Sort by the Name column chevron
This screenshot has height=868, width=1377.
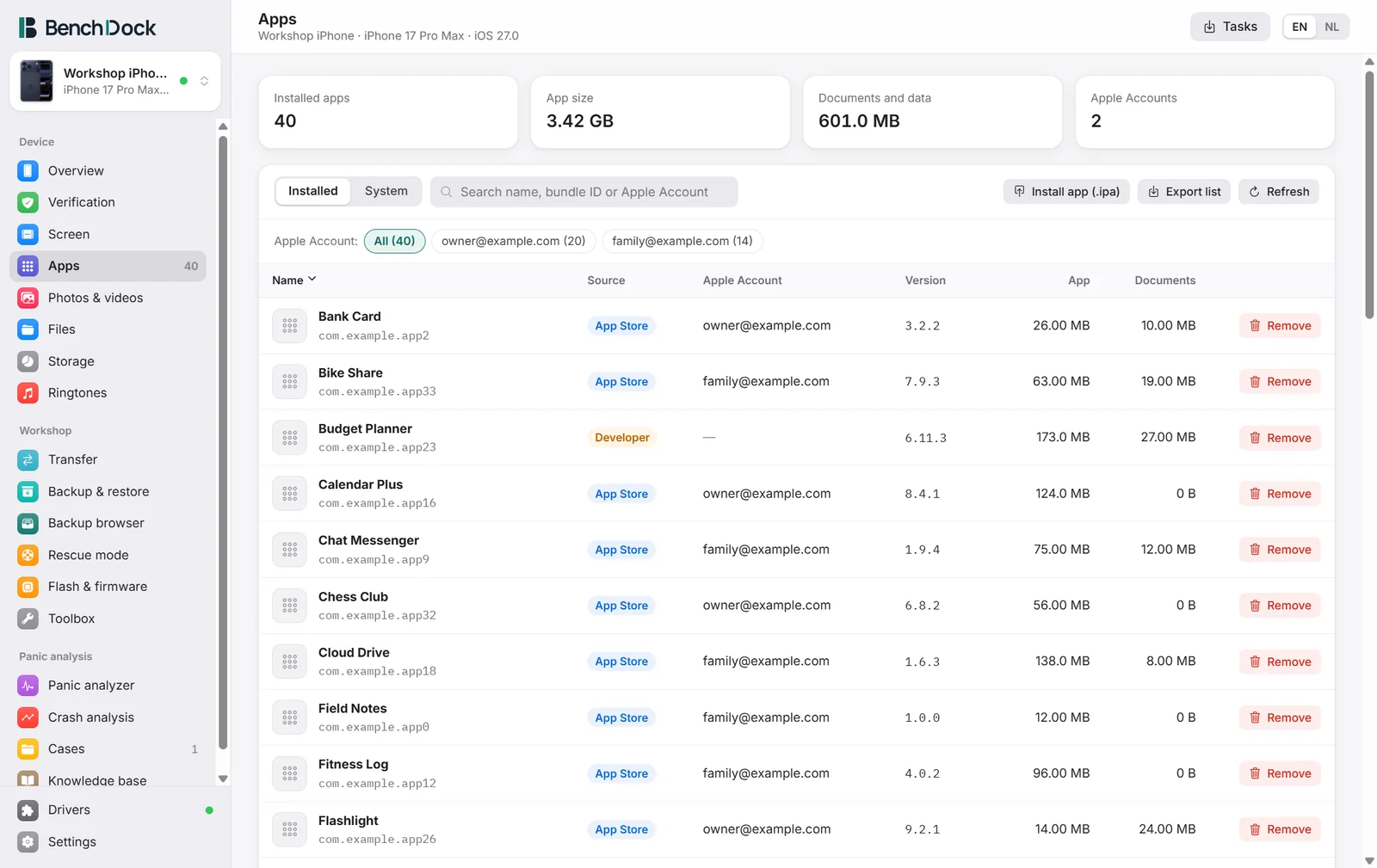coord(312,280)
